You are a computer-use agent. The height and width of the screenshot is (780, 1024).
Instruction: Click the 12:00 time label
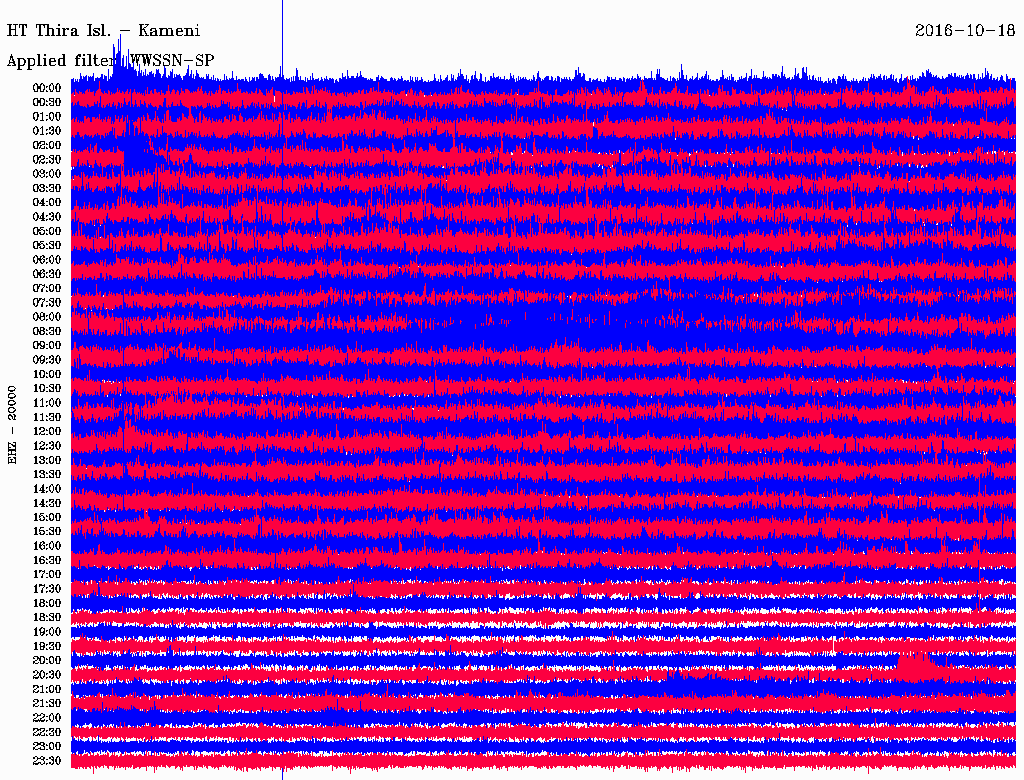click(47, 432)
